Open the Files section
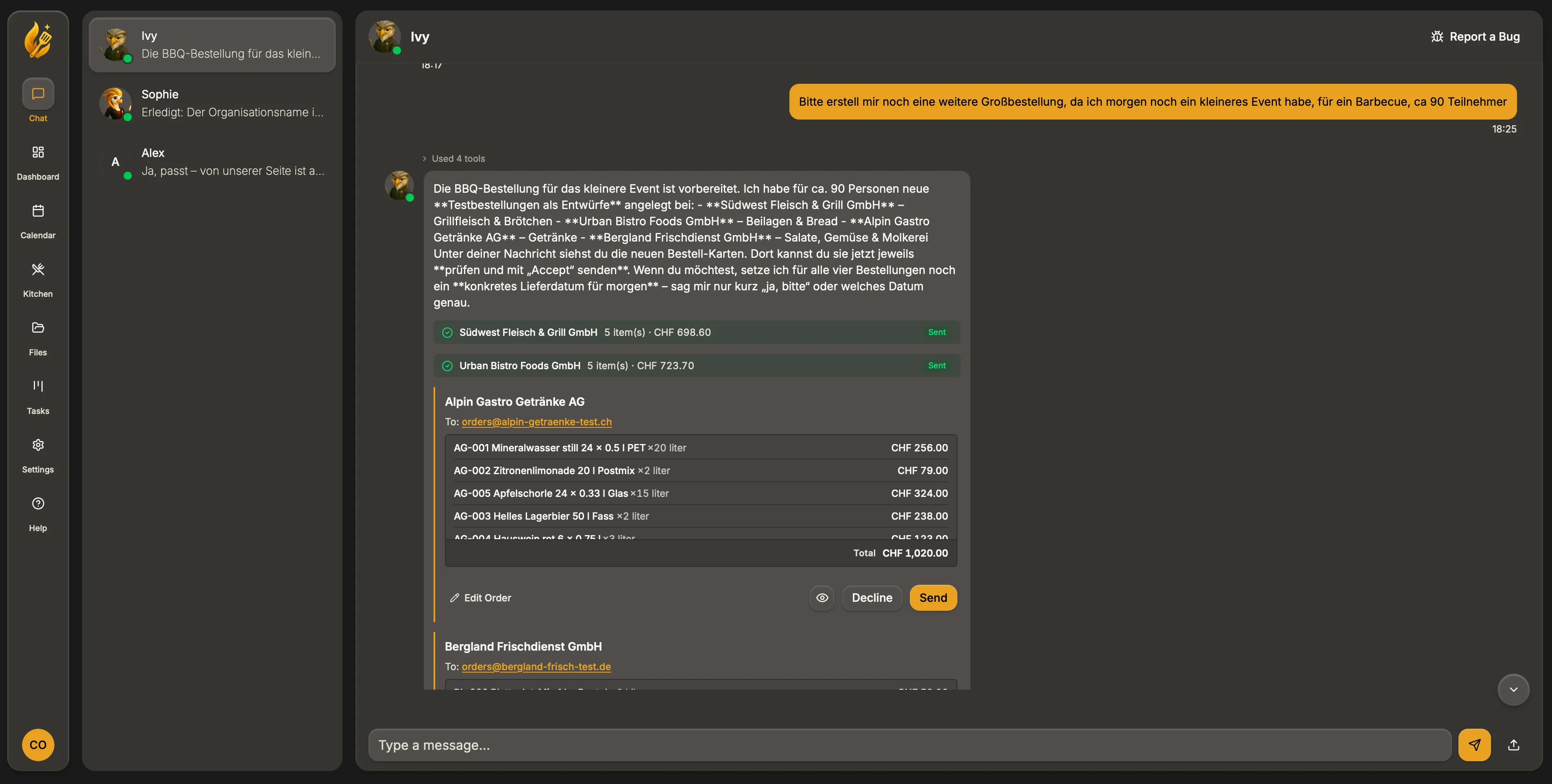1552x784 pixels. [x=38, y=338]
